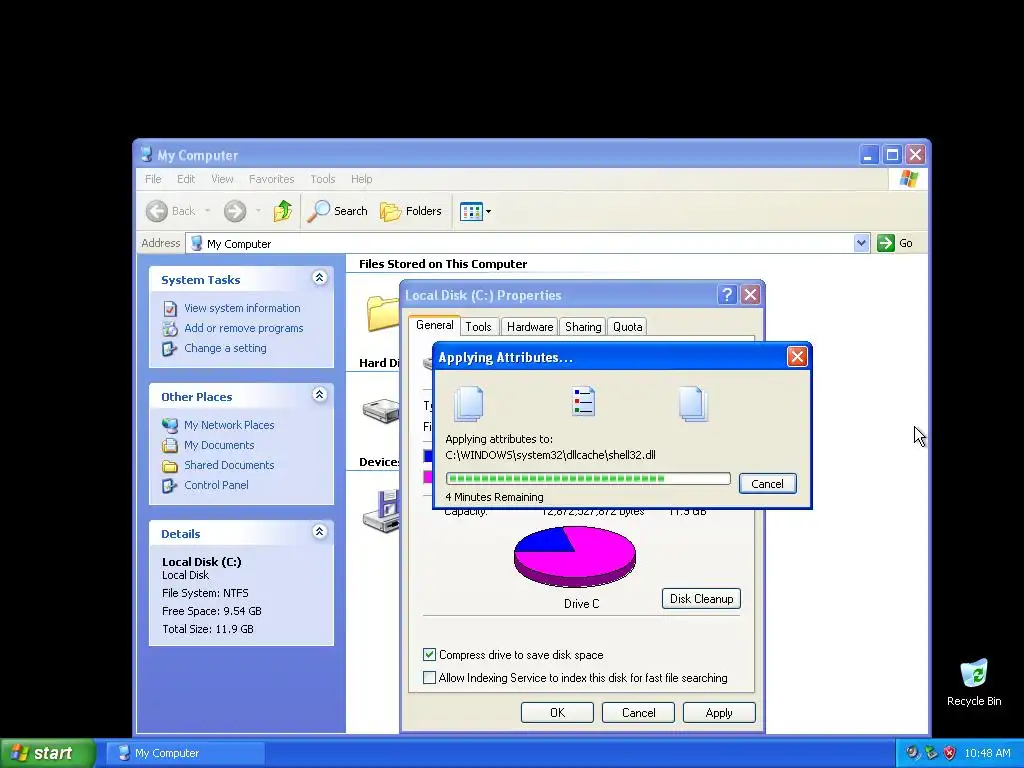Screen dimensions: 1024x768
Task: Open the Search toolbar button
Action: click(338, 211)
